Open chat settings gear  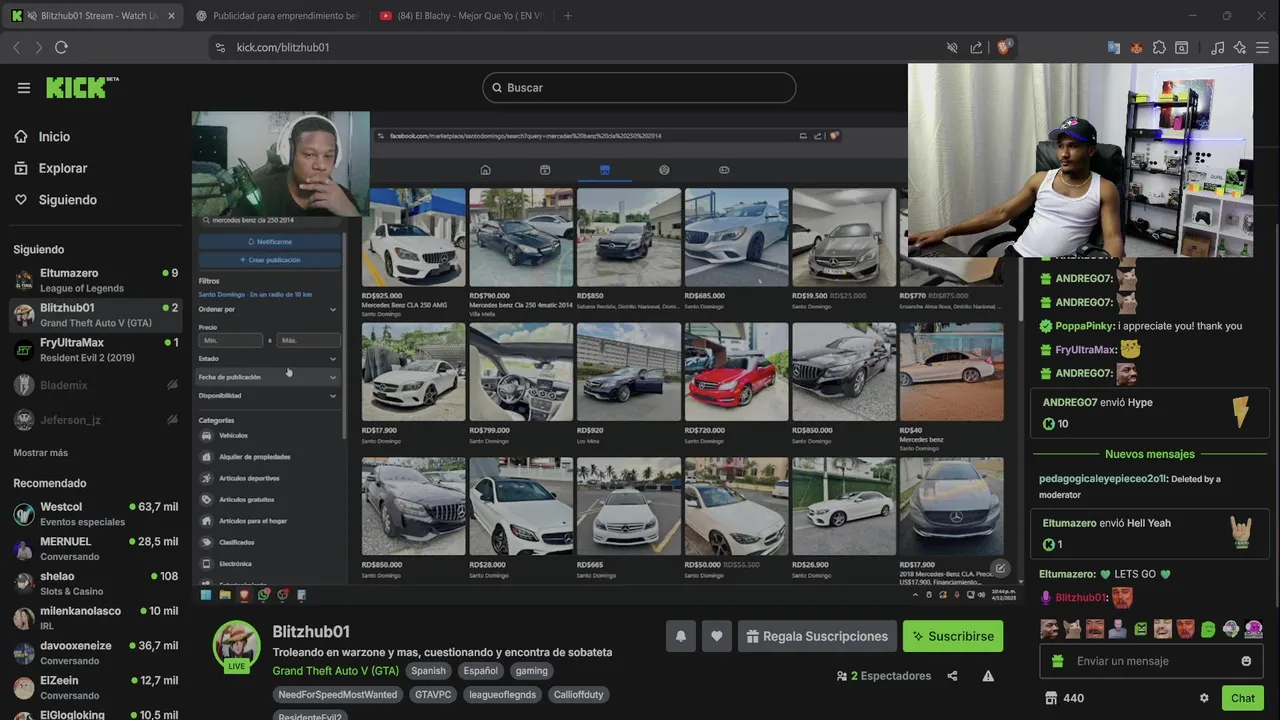tap(1204, 698)
